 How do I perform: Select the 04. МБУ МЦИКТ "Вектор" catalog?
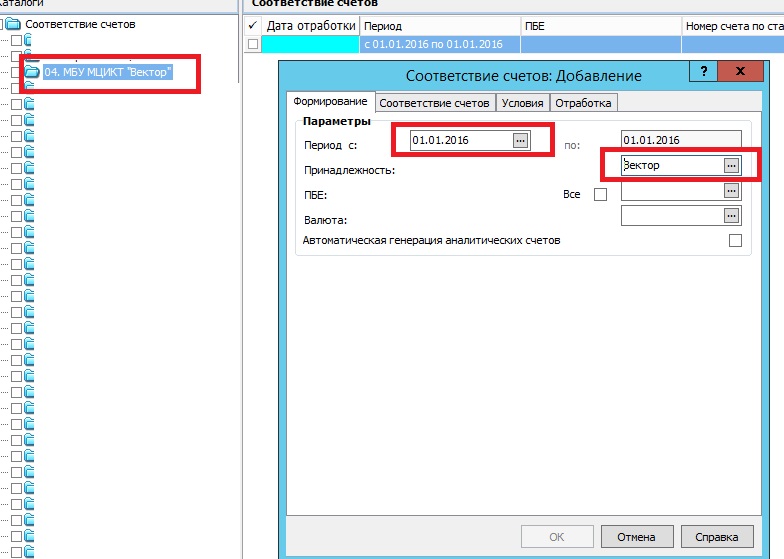(108, 72)
